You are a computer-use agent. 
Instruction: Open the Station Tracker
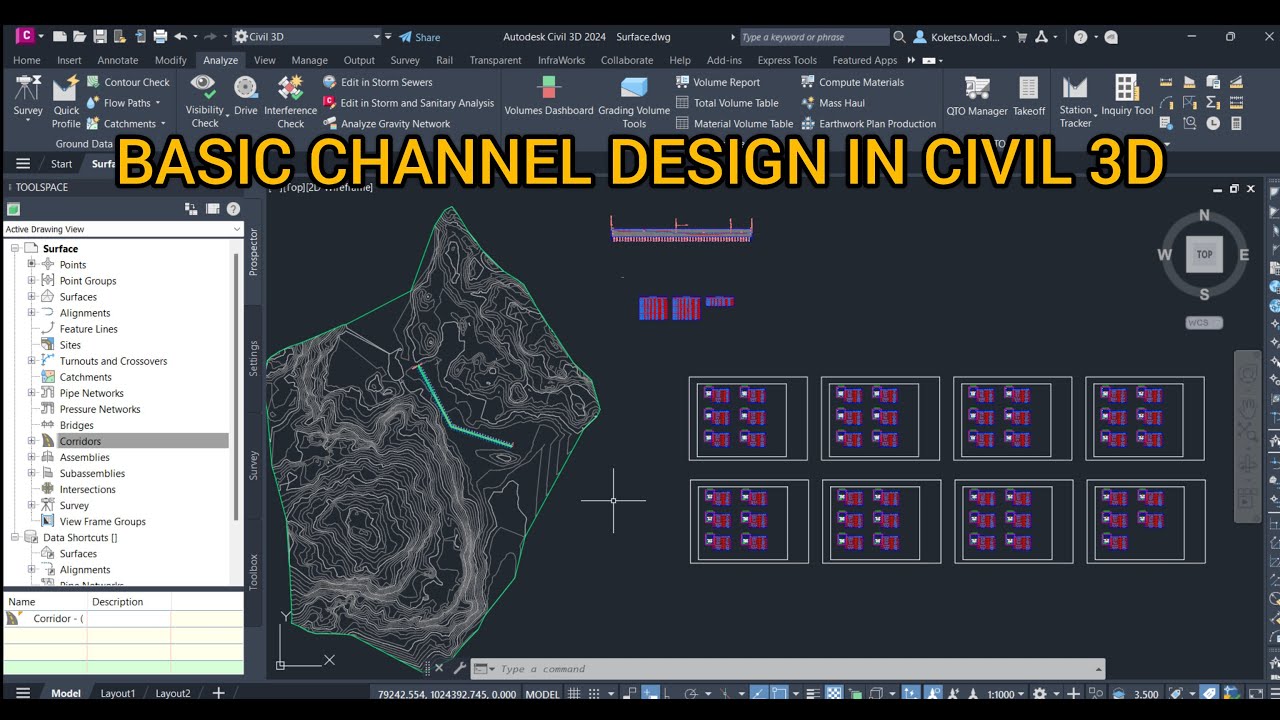coord(1076,102)
